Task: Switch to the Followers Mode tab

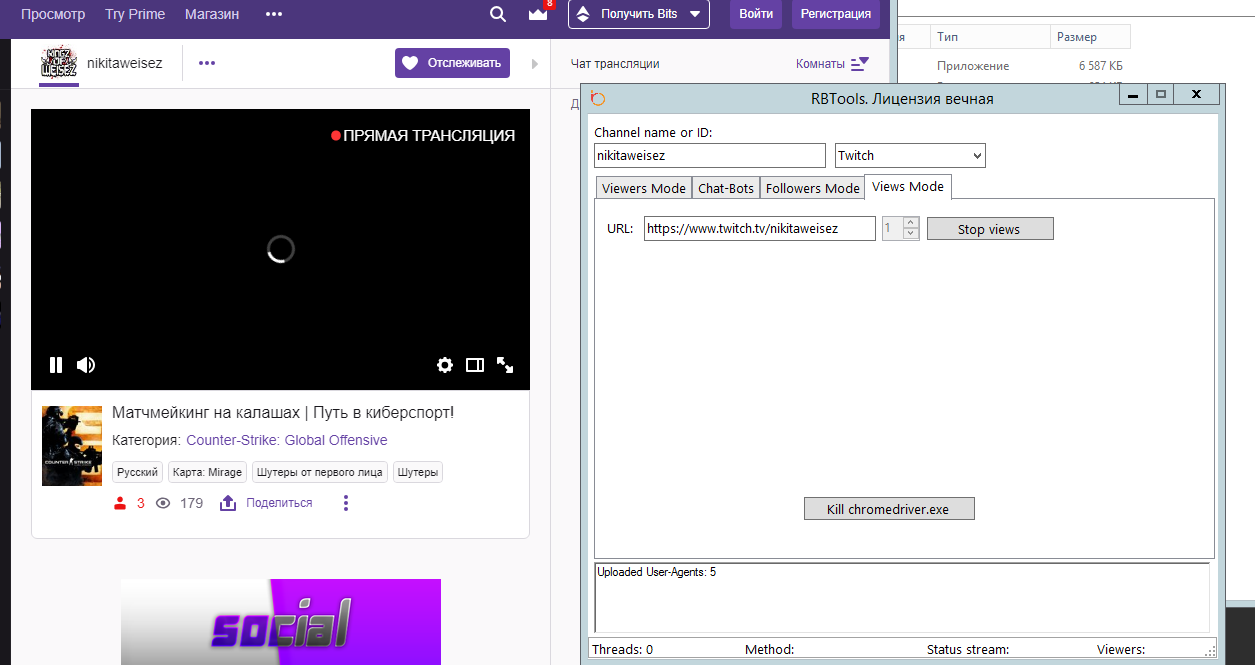Action: (812, 188)
